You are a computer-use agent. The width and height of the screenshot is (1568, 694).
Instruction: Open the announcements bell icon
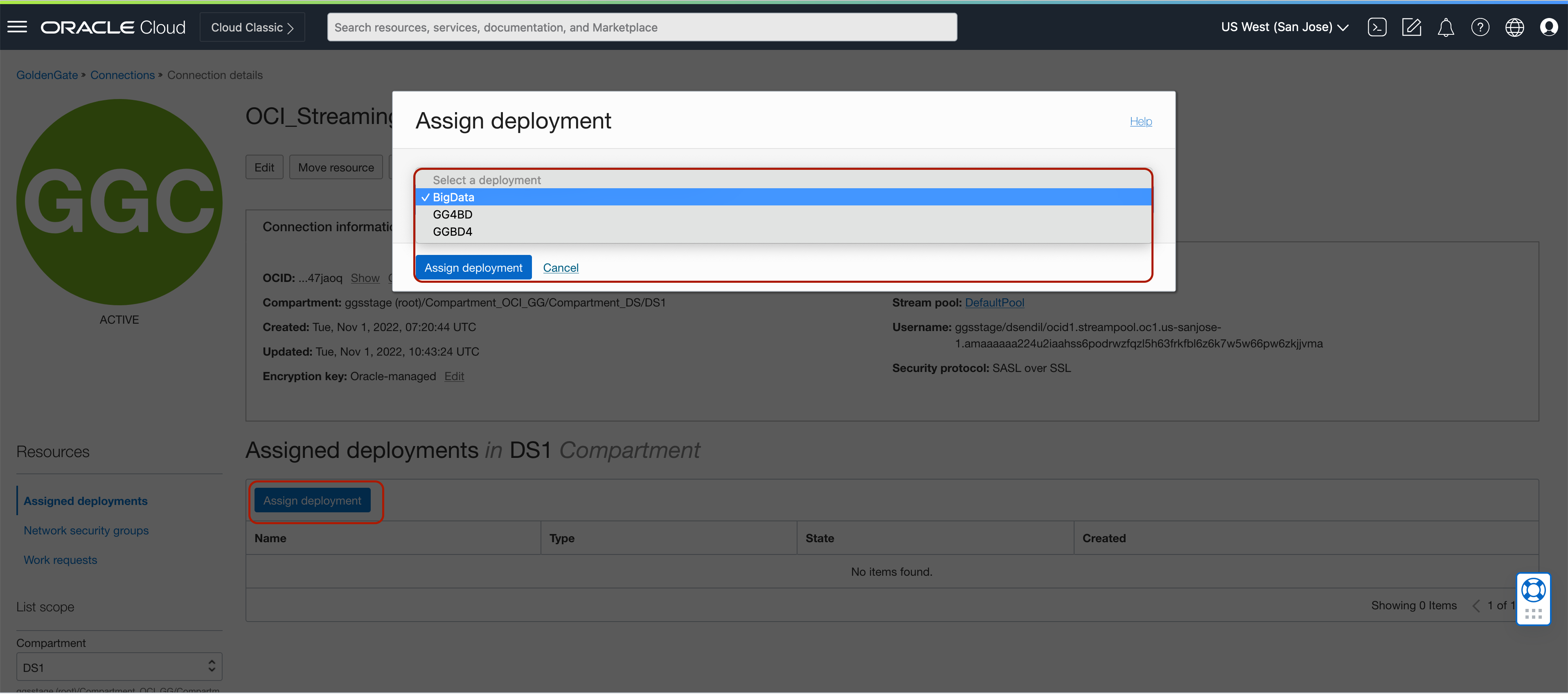pyautogui.click(x=1446, y=27)
